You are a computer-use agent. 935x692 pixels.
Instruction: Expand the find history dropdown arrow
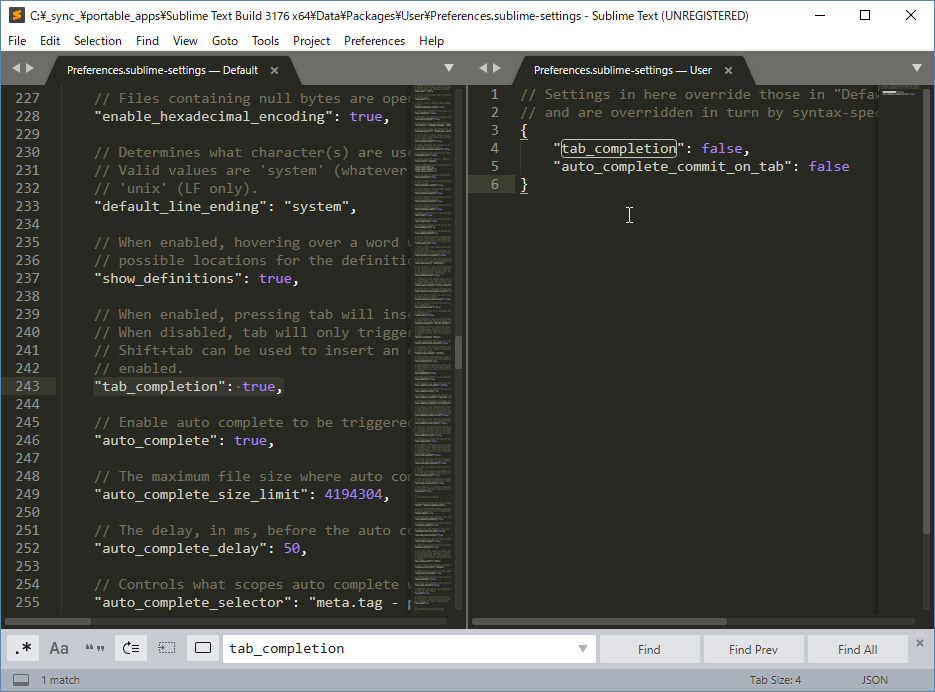[x=583, y=649]
